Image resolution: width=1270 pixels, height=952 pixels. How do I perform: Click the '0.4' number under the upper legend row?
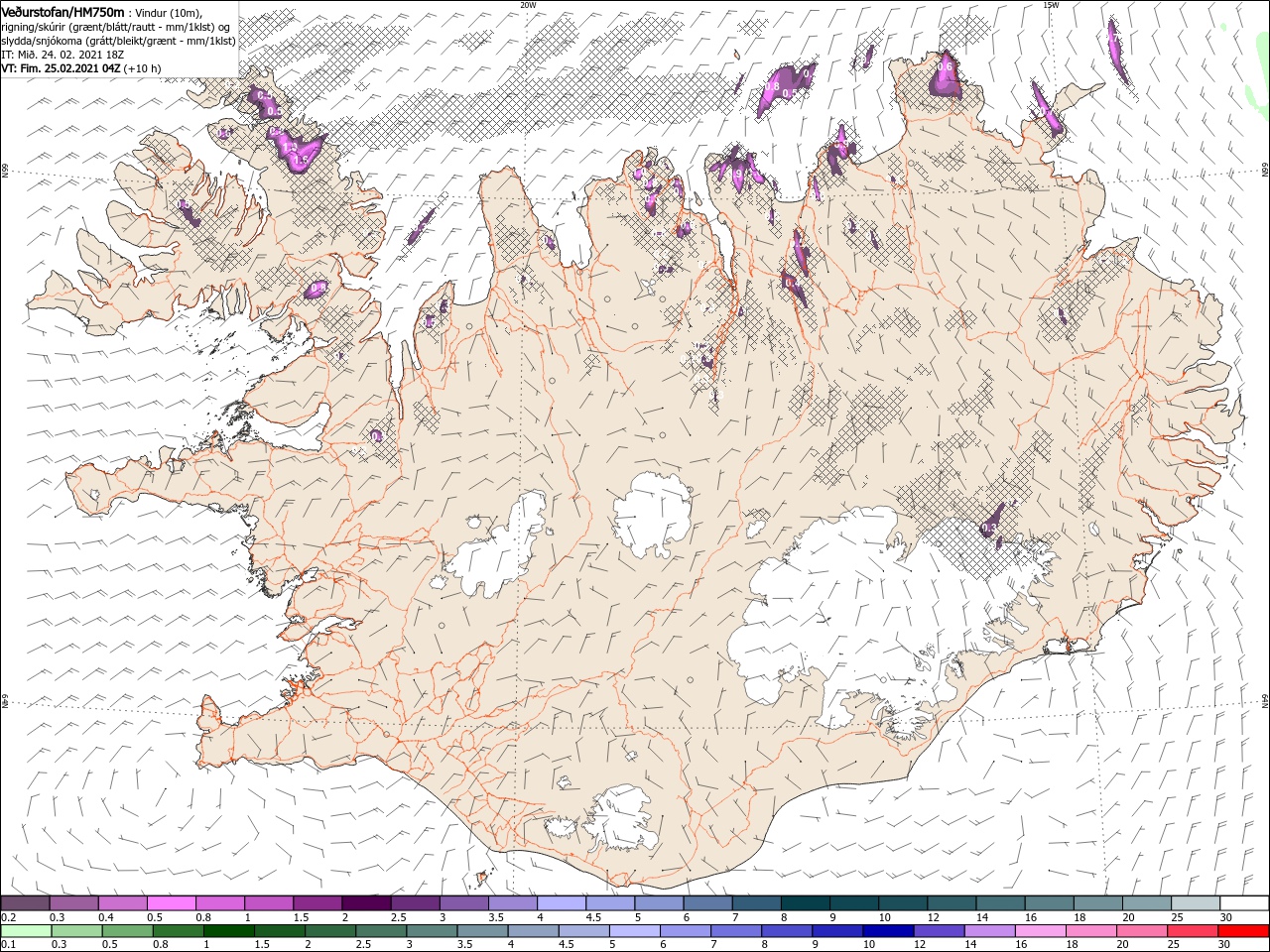[x=106, y=917]
